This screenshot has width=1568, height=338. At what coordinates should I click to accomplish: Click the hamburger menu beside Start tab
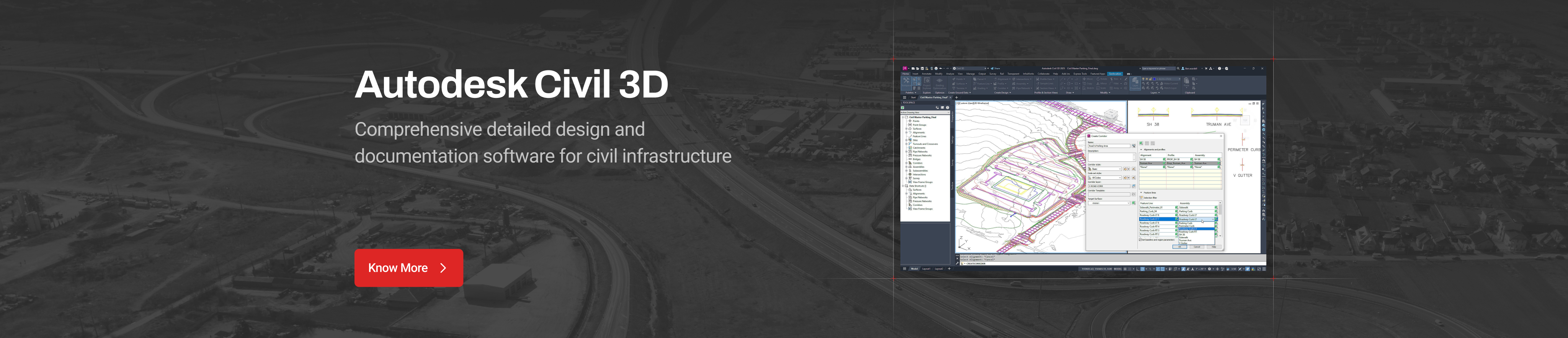click(905, 97)
